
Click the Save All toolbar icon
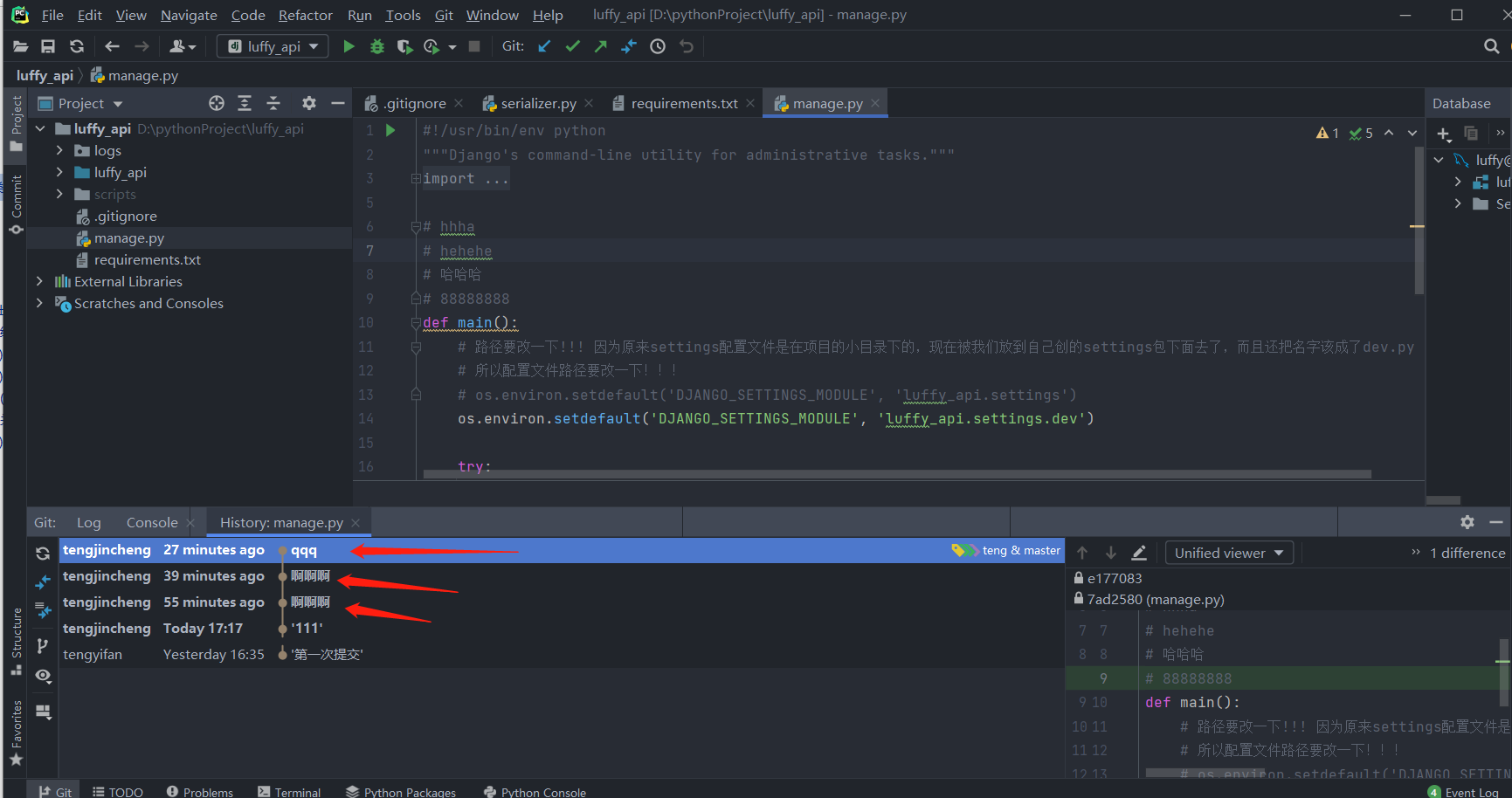48,46
